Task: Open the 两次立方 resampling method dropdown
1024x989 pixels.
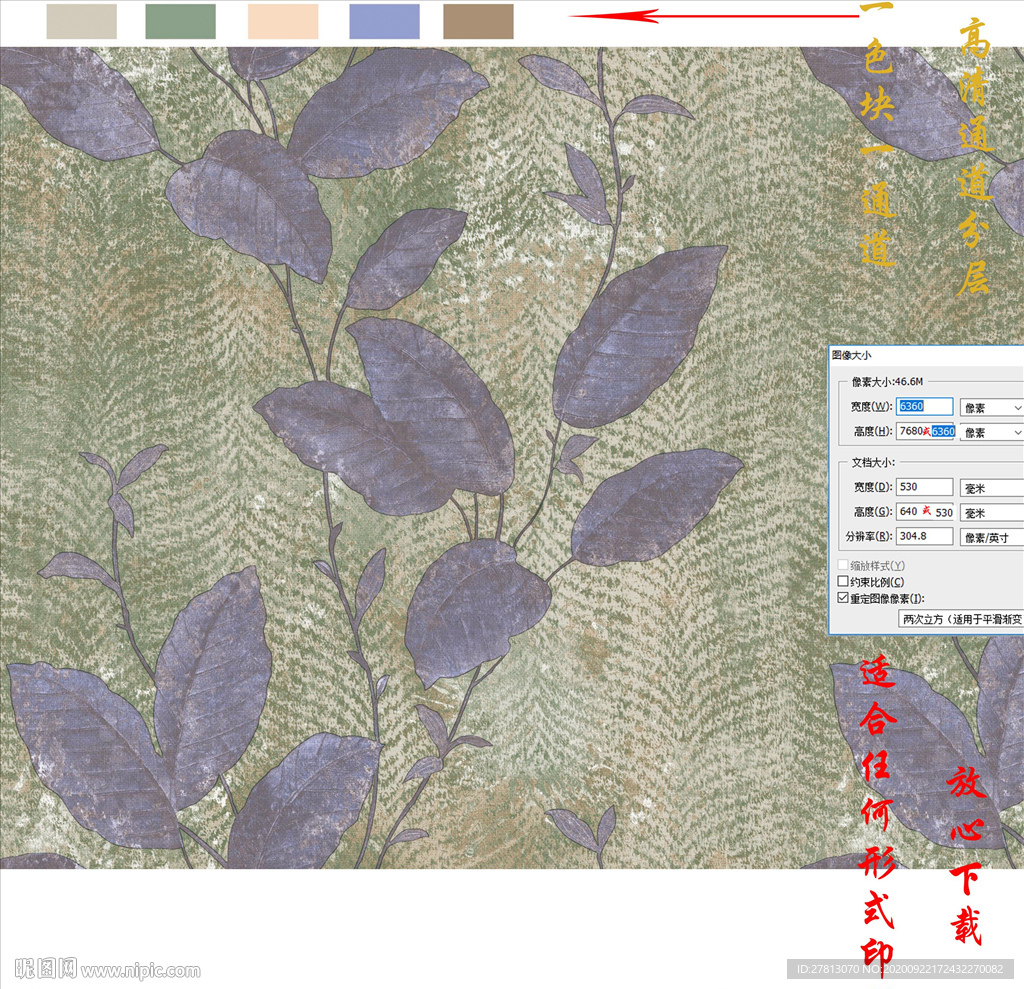Action: pos(961,619)
